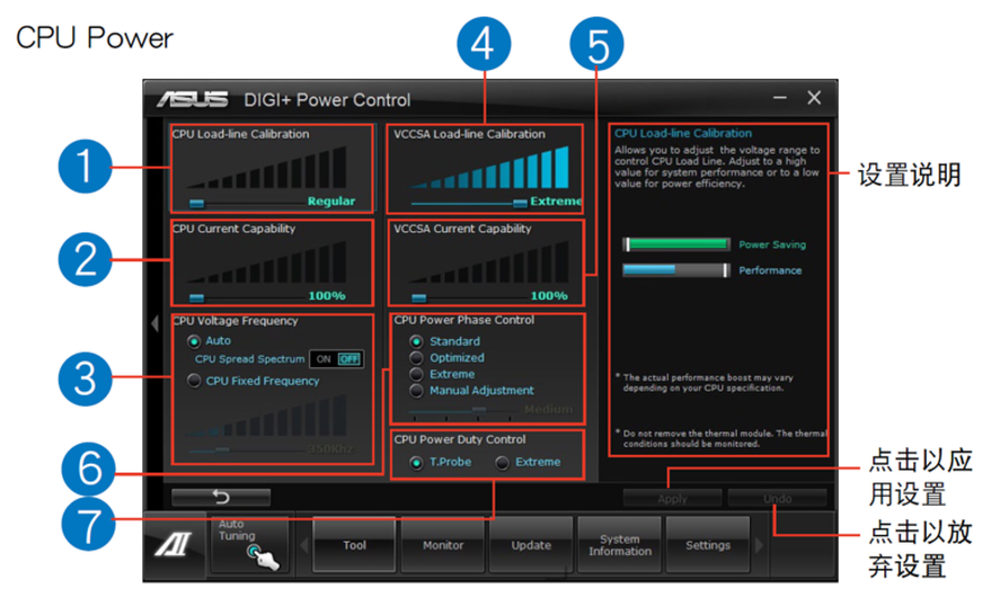Minimize the DIGI+ Power Control window
The image size is (1000, 606).
779,98
